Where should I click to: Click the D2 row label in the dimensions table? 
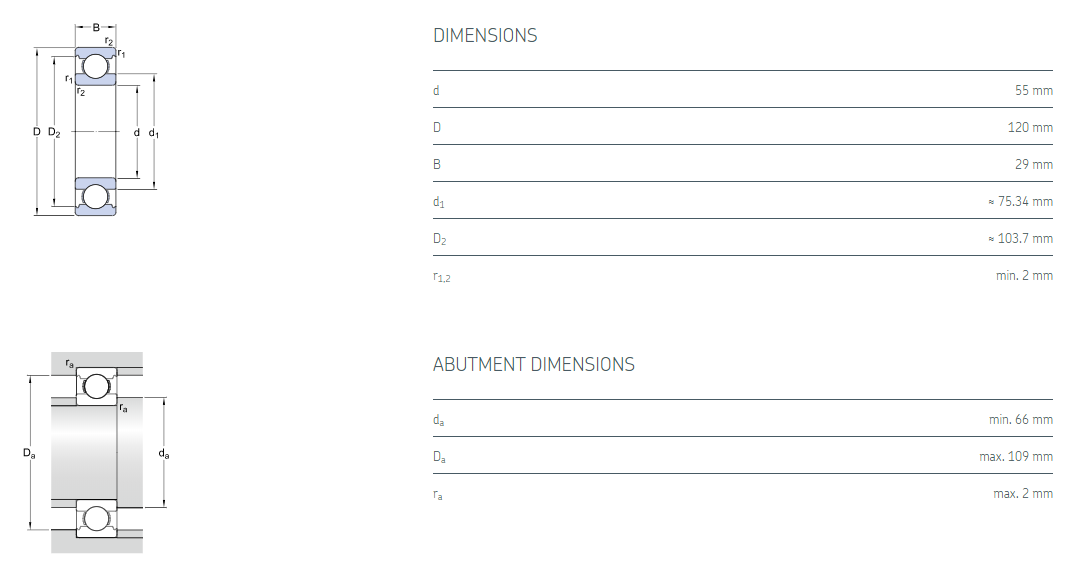point(438,239)
